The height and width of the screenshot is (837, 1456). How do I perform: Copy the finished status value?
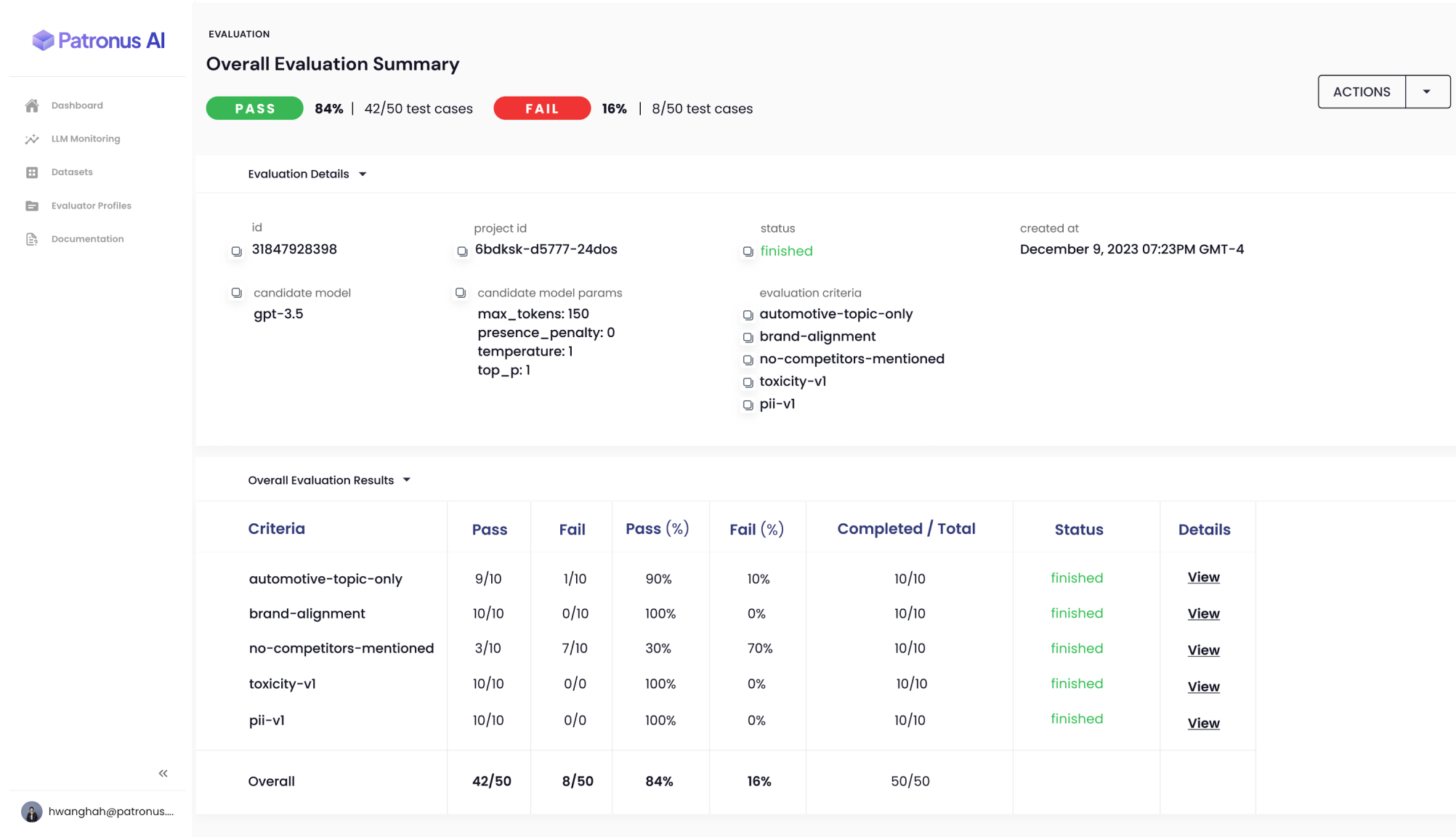coord(748,251)
